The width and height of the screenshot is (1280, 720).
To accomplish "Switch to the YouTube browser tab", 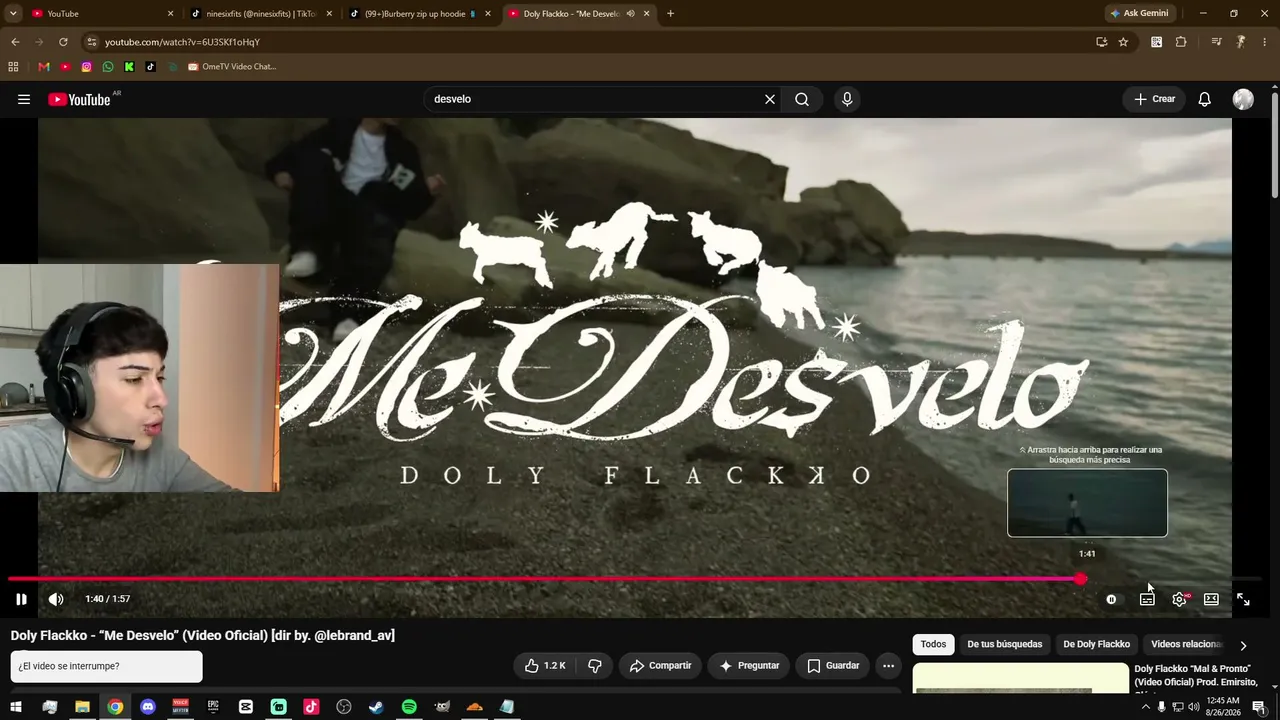I will [x=100, y=14].
